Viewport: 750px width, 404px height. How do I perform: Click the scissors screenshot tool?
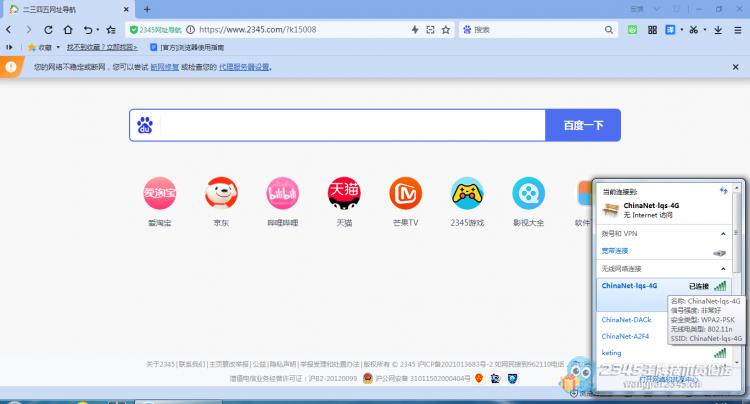pyautogui.click(x=694, y=30)
